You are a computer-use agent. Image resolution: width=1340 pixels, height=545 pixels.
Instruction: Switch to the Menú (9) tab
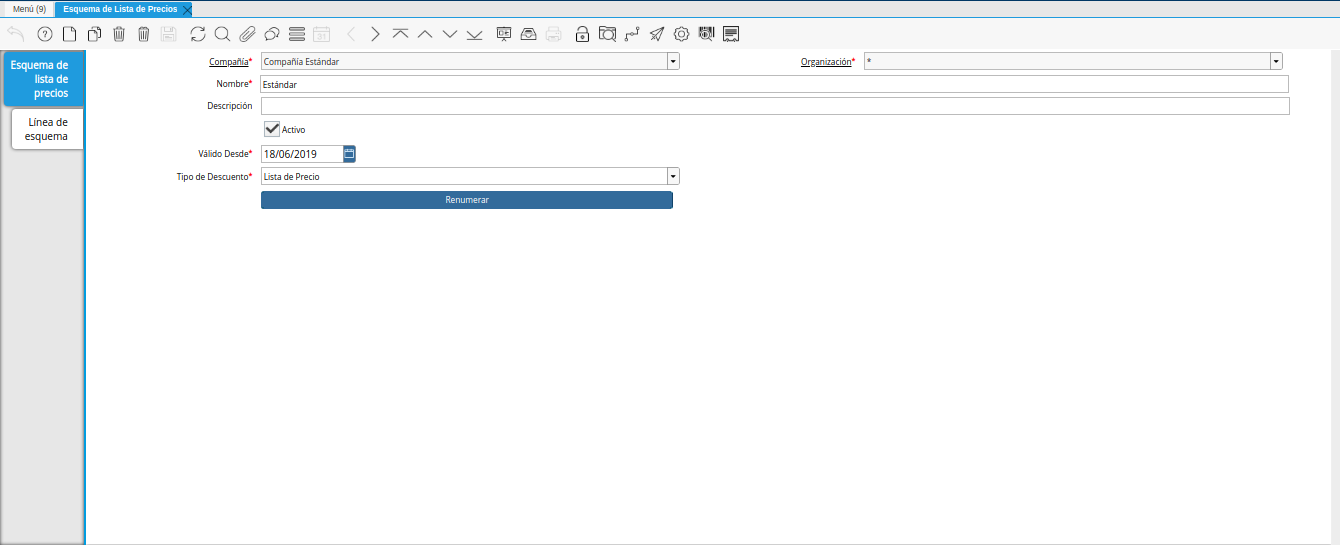29,8
